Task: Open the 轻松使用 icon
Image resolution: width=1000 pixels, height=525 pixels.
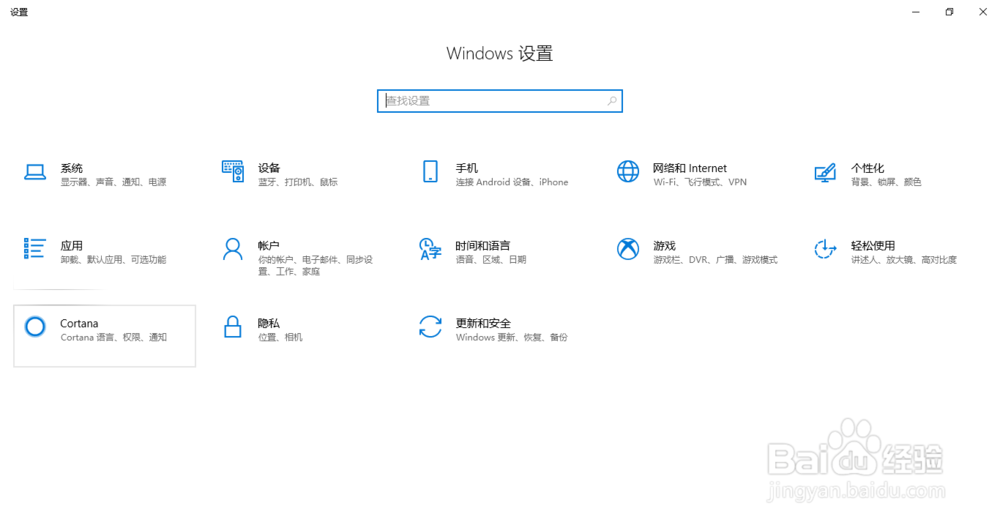Action: click(x=825, y=249)
